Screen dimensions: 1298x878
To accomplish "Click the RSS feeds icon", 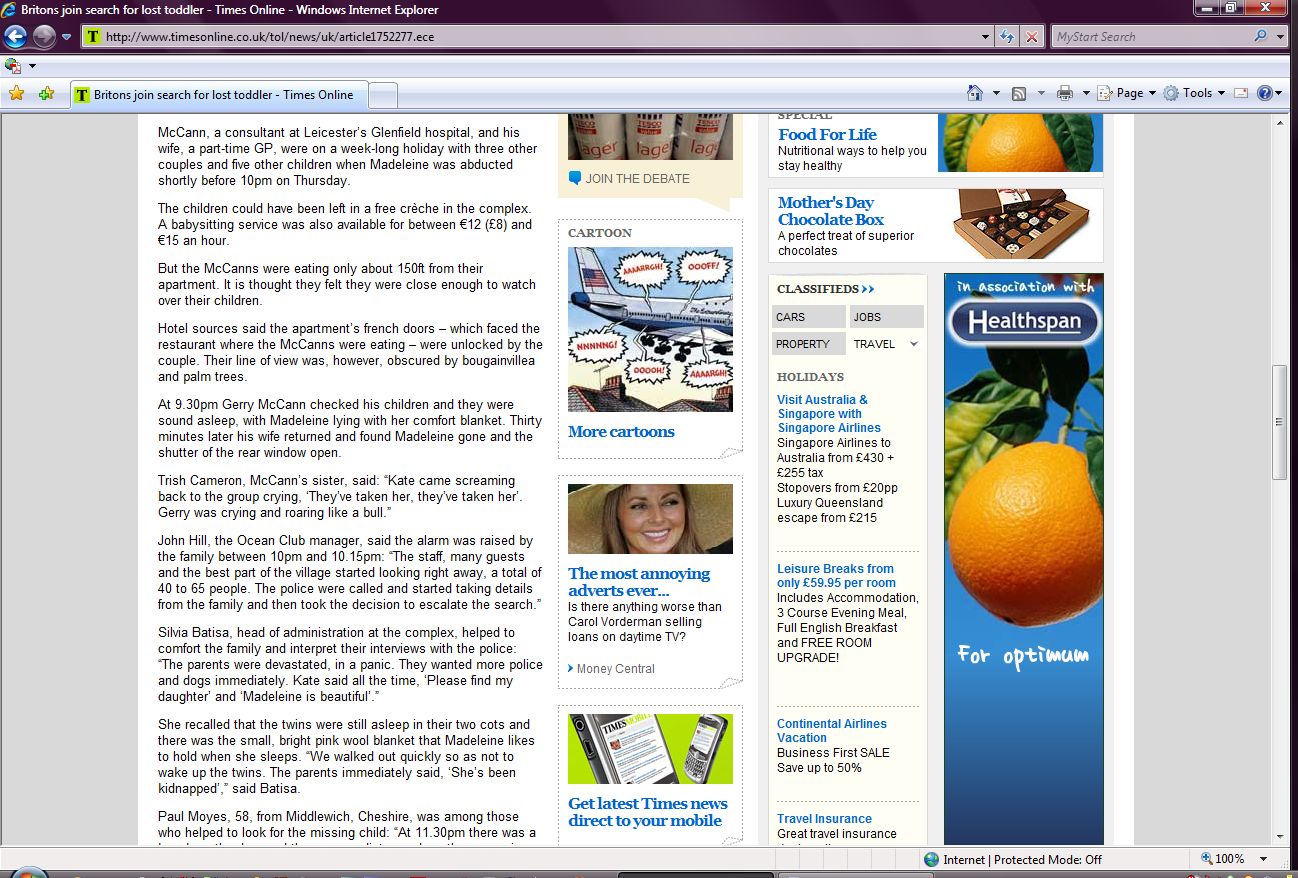I will [1019, 93].
